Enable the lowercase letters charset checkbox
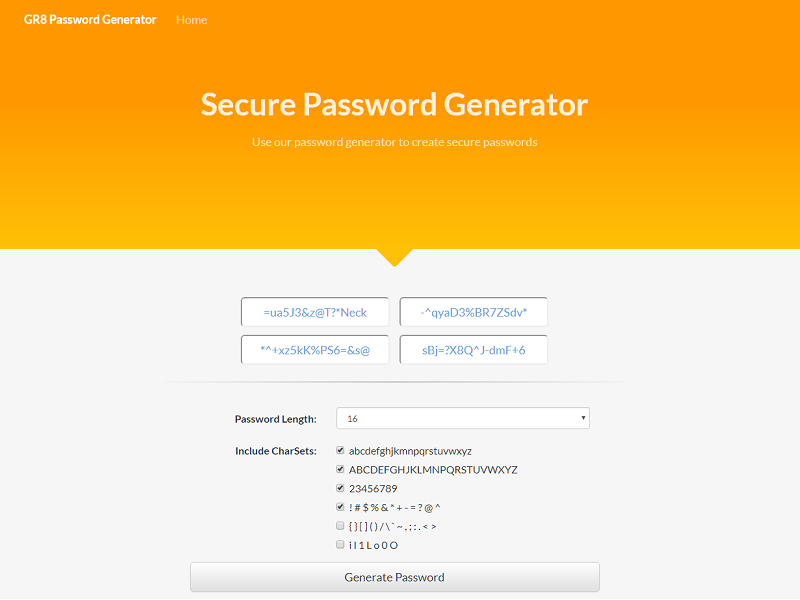The height and width of the screenshot is (600, 800). click(340, 450)
